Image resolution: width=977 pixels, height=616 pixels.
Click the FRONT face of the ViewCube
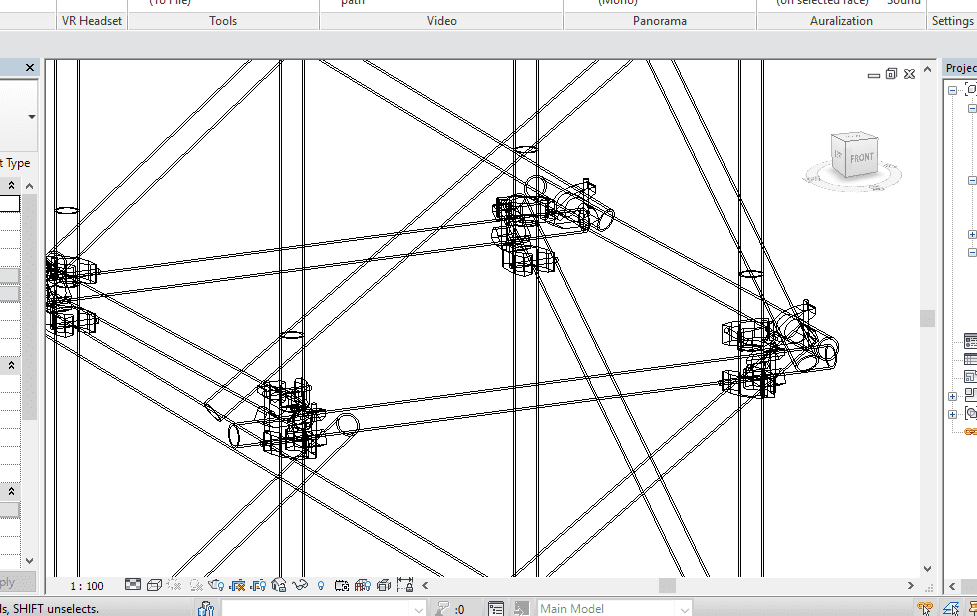[861, 158]
